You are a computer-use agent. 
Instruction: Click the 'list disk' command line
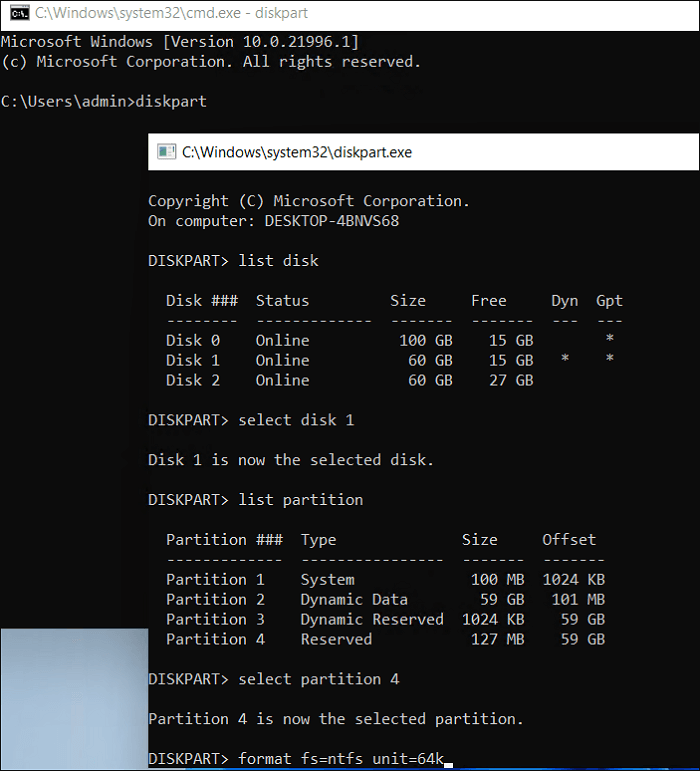pos(233,260)
